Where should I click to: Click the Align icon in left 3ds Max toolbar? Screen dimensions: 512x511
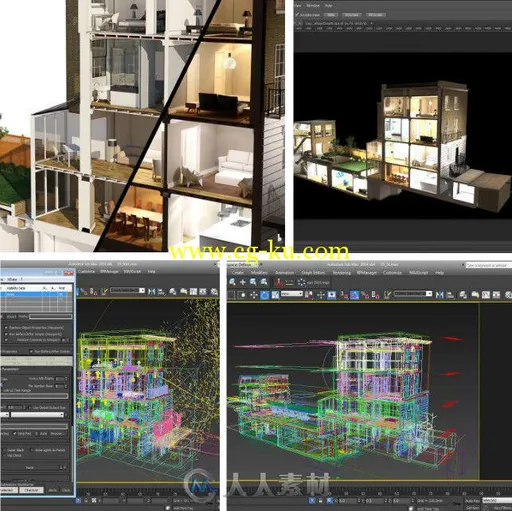pyautogui.click(x=162, y=292)
